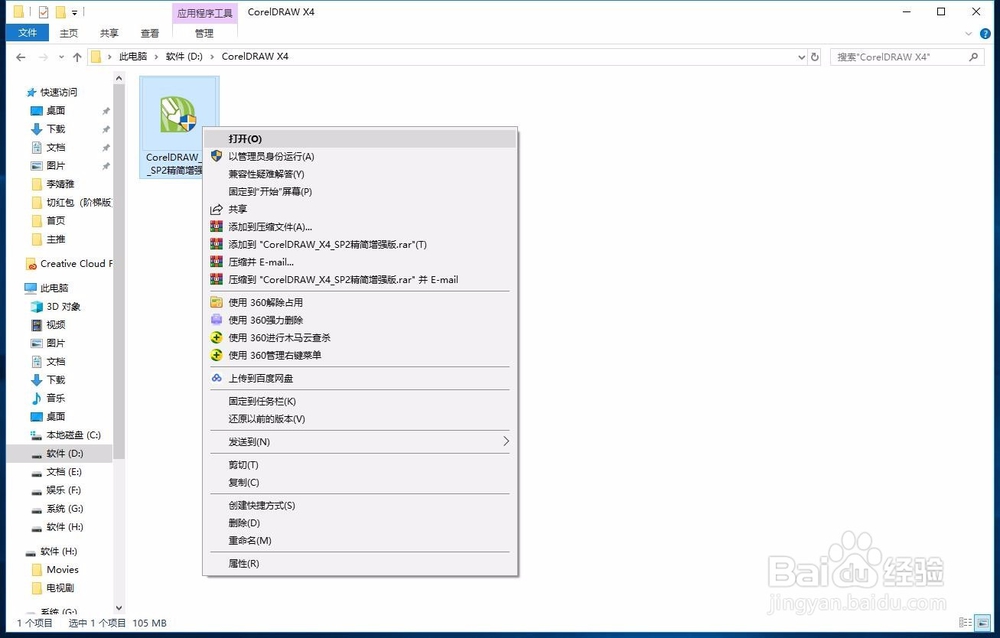Select the 软件 (D:) drive
Viewport: 1000px width, 638px height.
point(60,454)
